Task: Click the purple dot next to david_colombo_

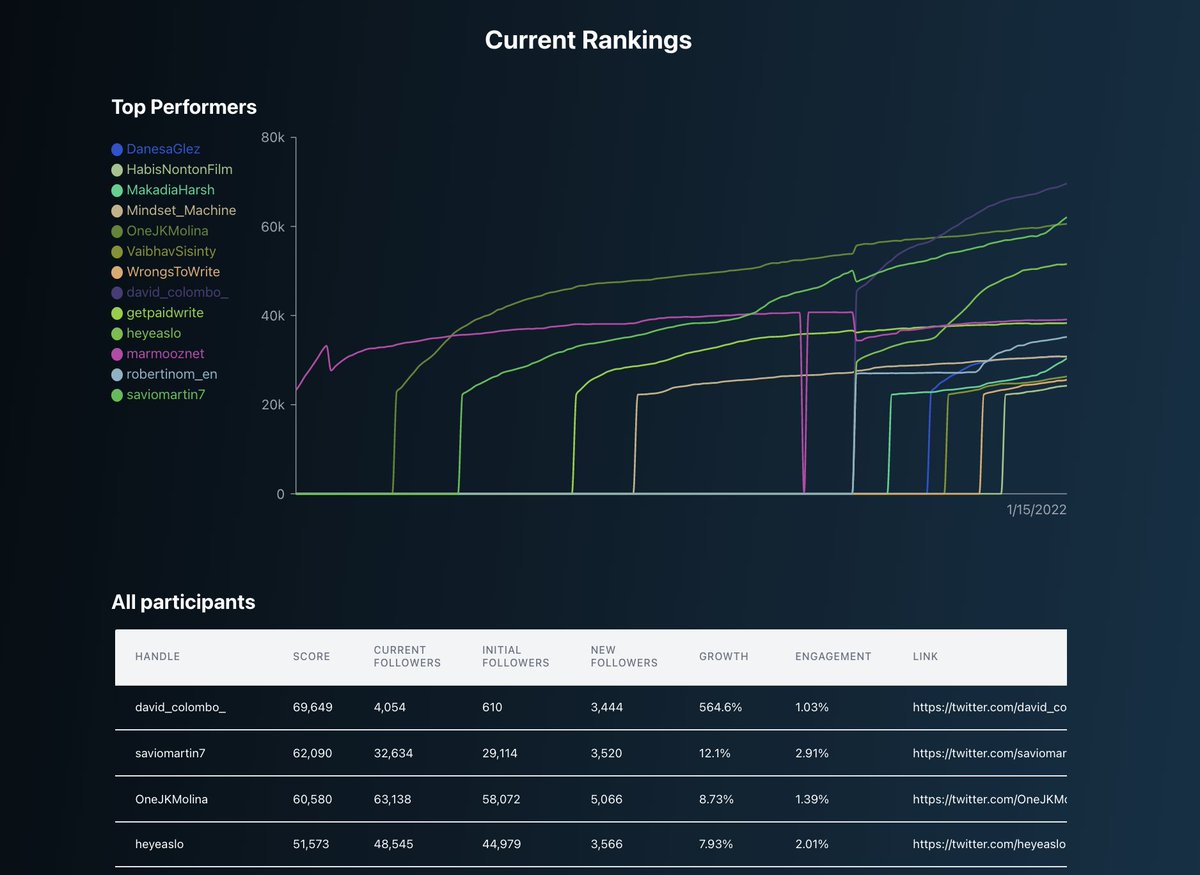Action: [117, 292]
